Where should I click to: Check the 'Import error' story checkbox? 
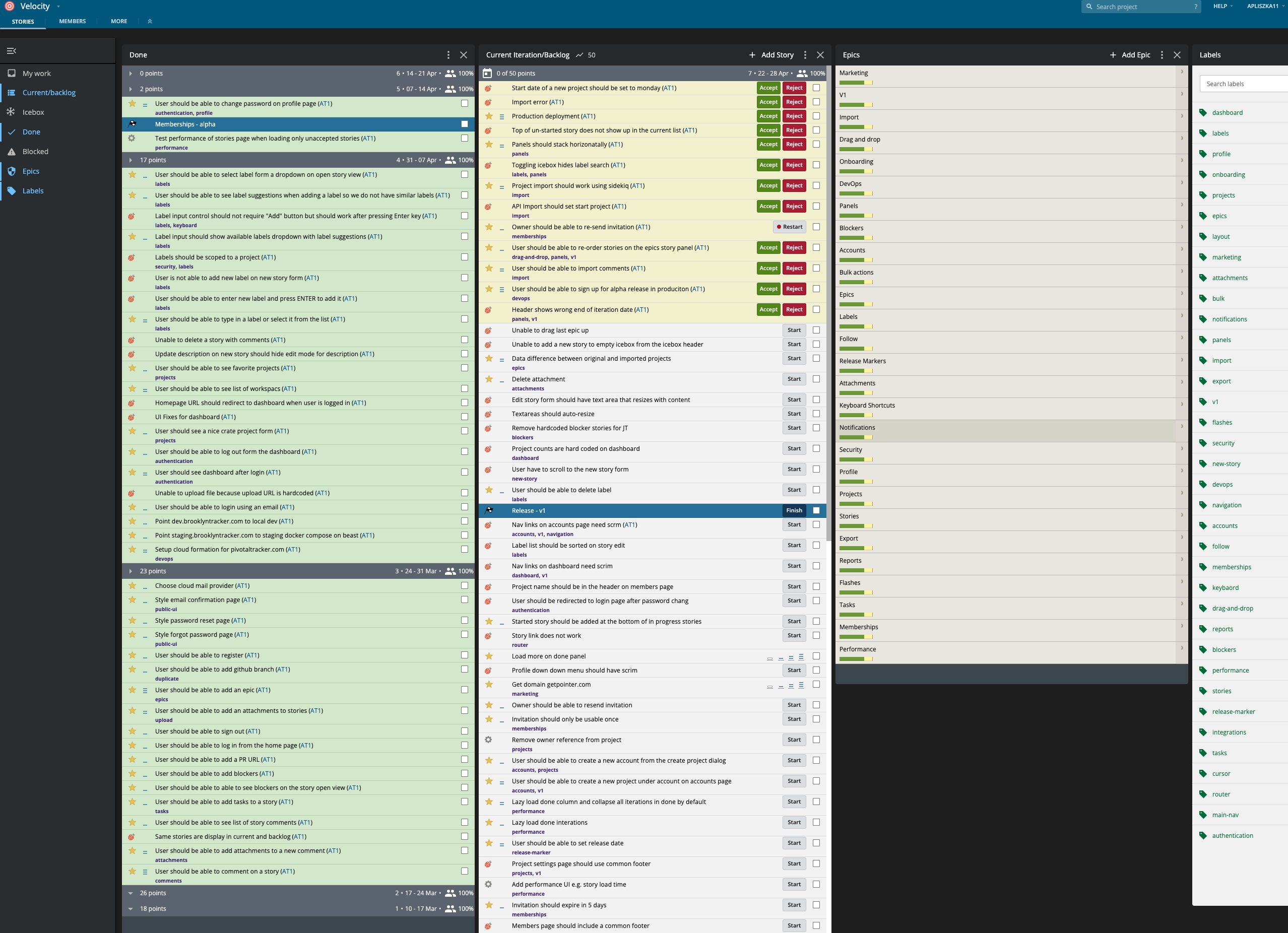(x=816, y=102)
